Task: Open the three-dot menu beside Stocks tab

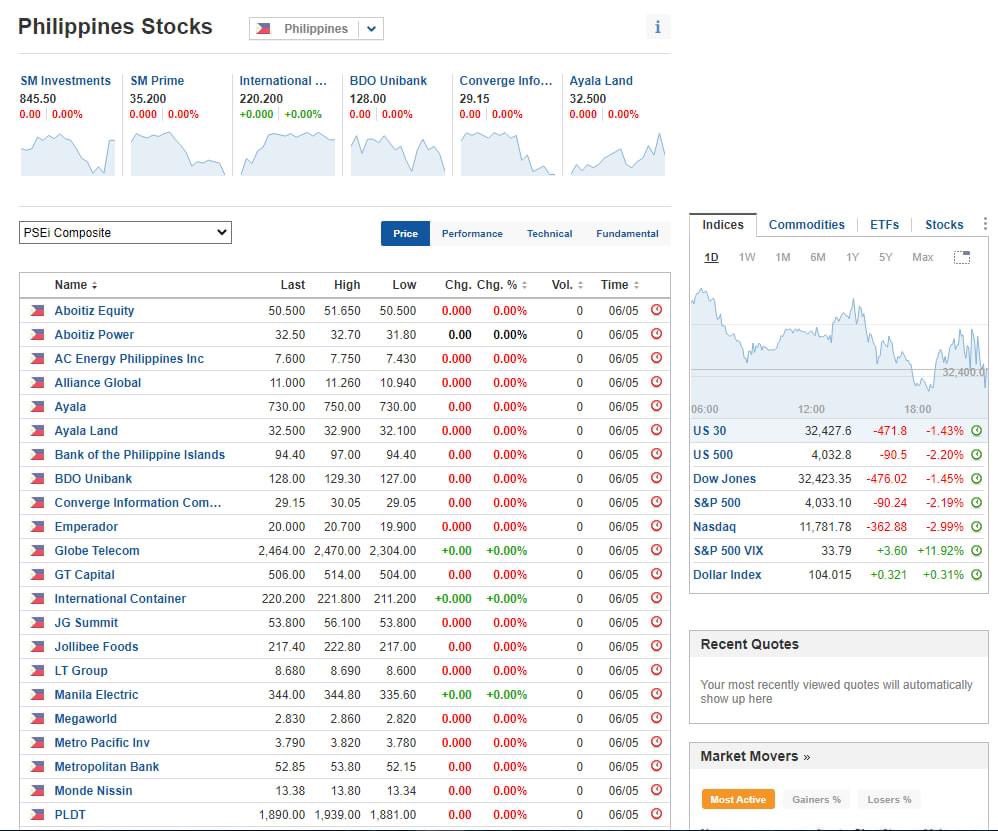Action: (x=985, y=224)
